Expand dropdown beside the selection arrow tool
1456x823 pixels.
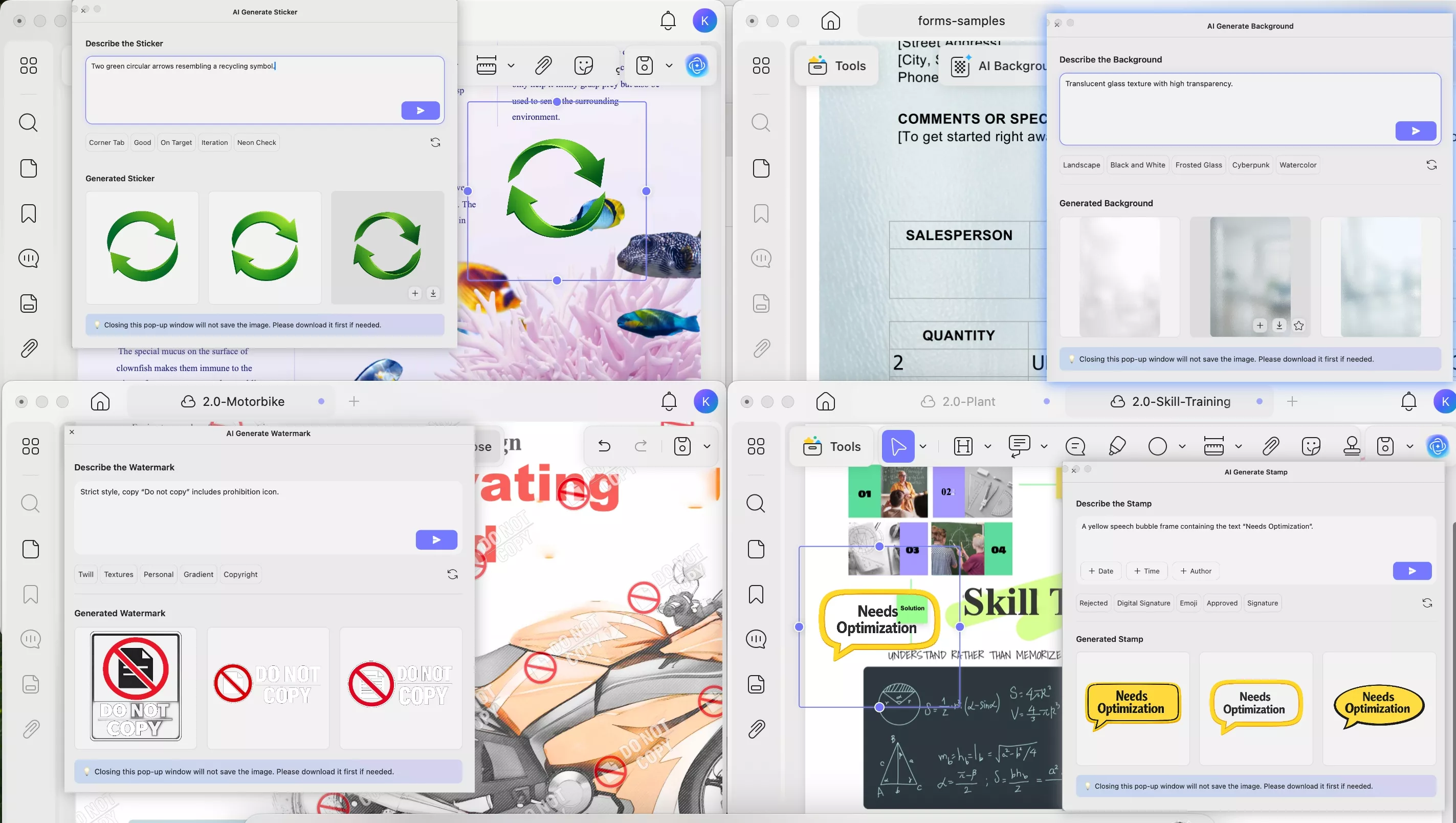pyautogui.click(x=923, y=446)
